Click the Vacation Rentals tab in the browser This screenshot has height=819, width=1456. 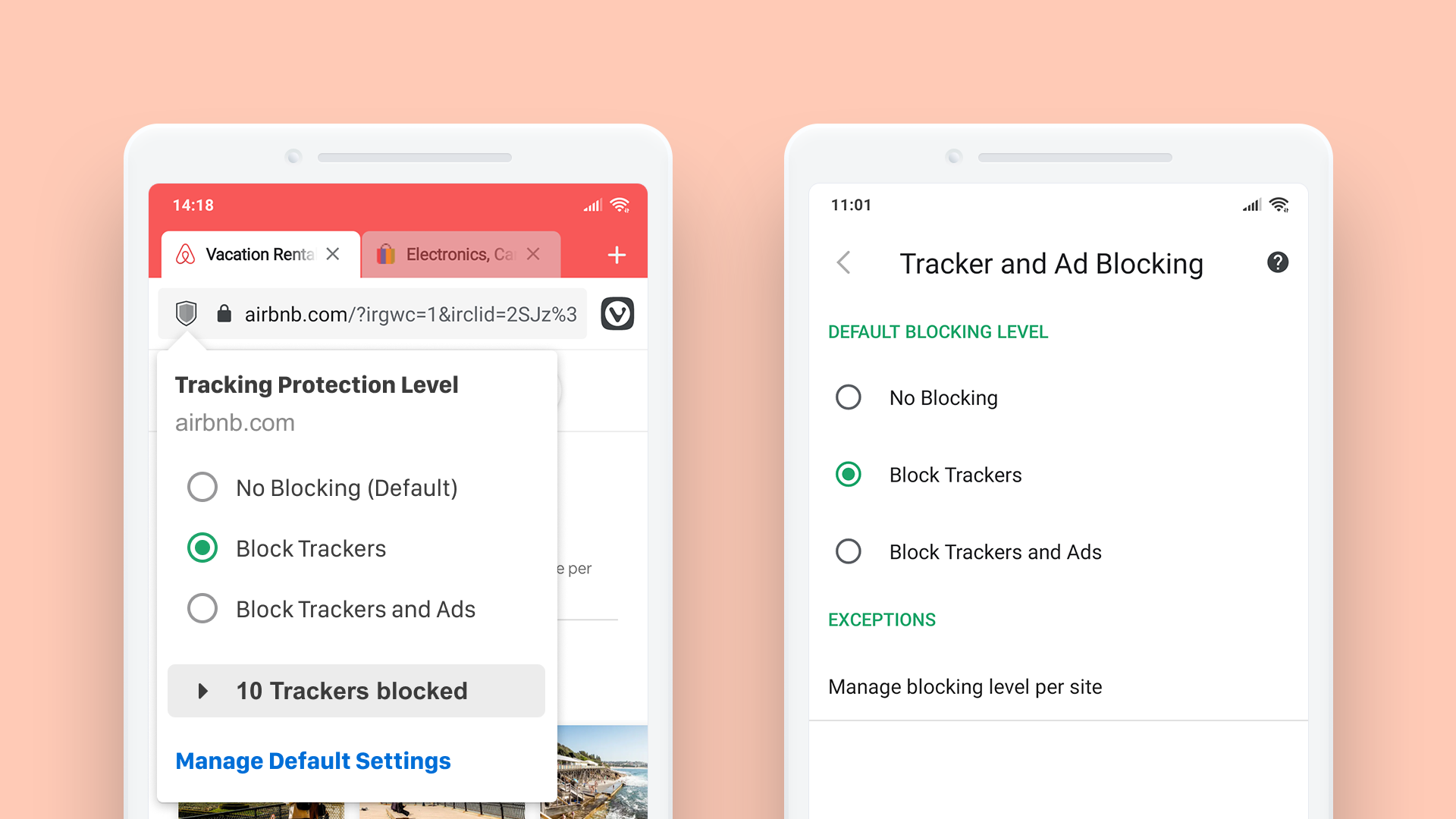pos(256,253)
